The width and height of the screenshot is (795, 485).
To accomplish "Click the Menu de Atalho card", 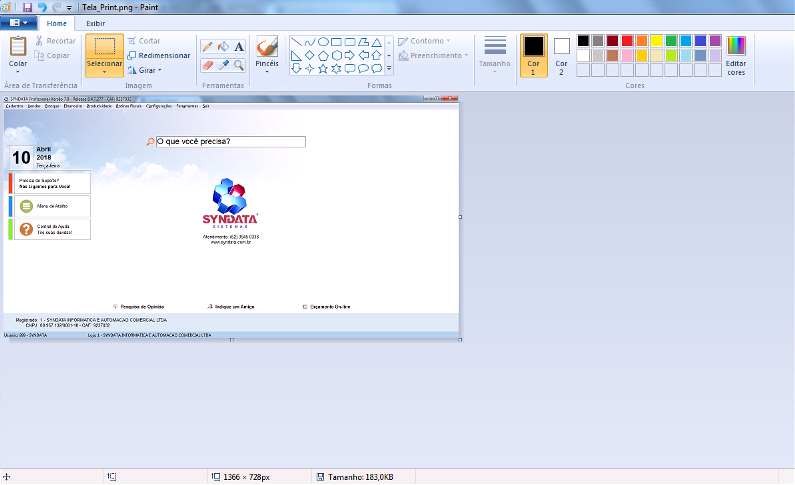I will pos(50,206).
